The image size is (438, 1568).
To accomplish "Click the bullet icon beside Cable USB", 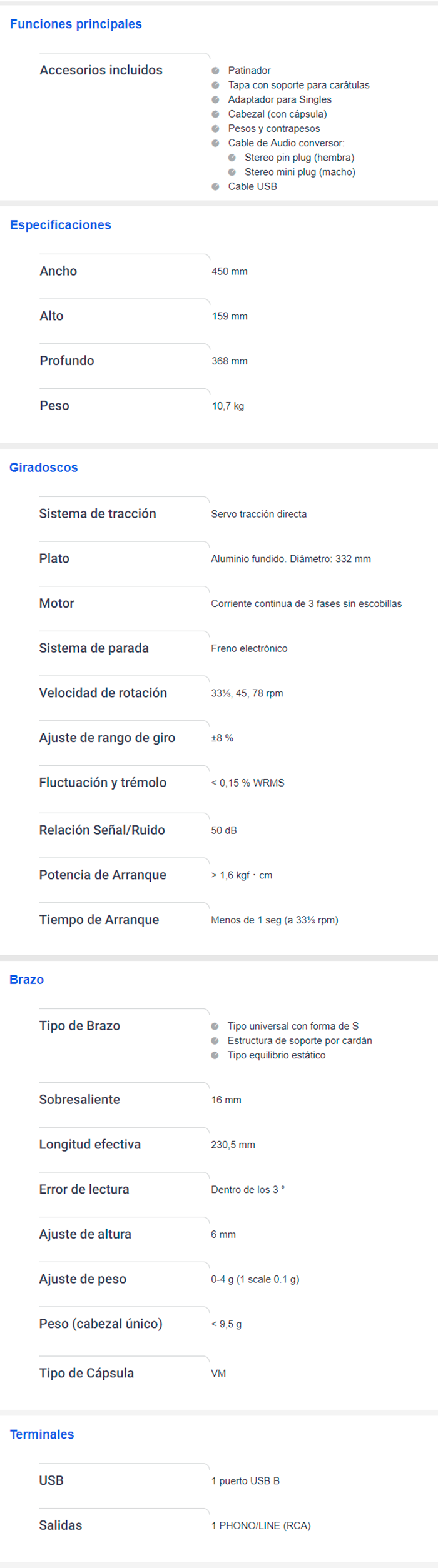I will [x=215, y=186].
